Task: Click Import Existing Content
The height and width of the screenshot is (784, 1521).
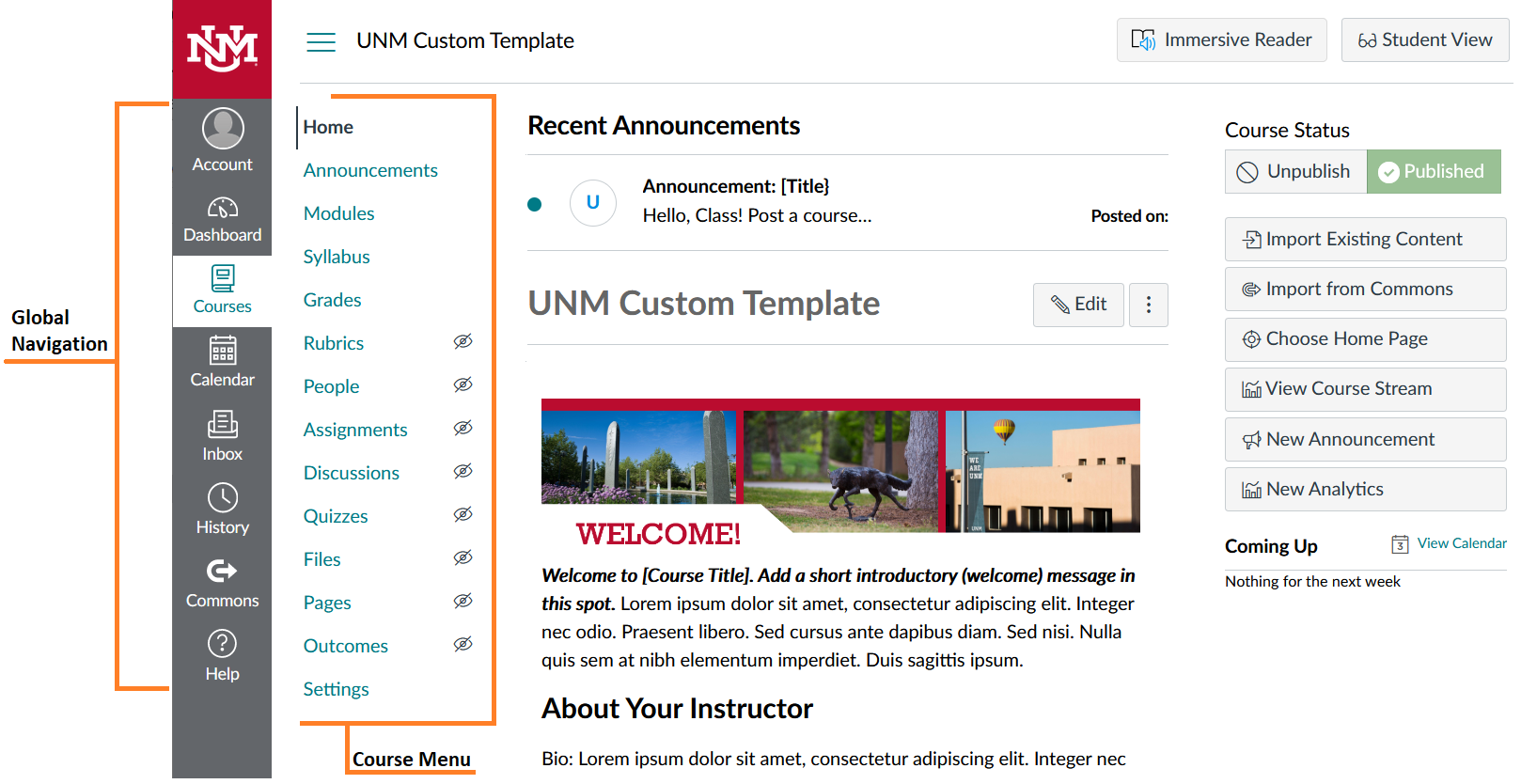Action: tap(1365, 239)
